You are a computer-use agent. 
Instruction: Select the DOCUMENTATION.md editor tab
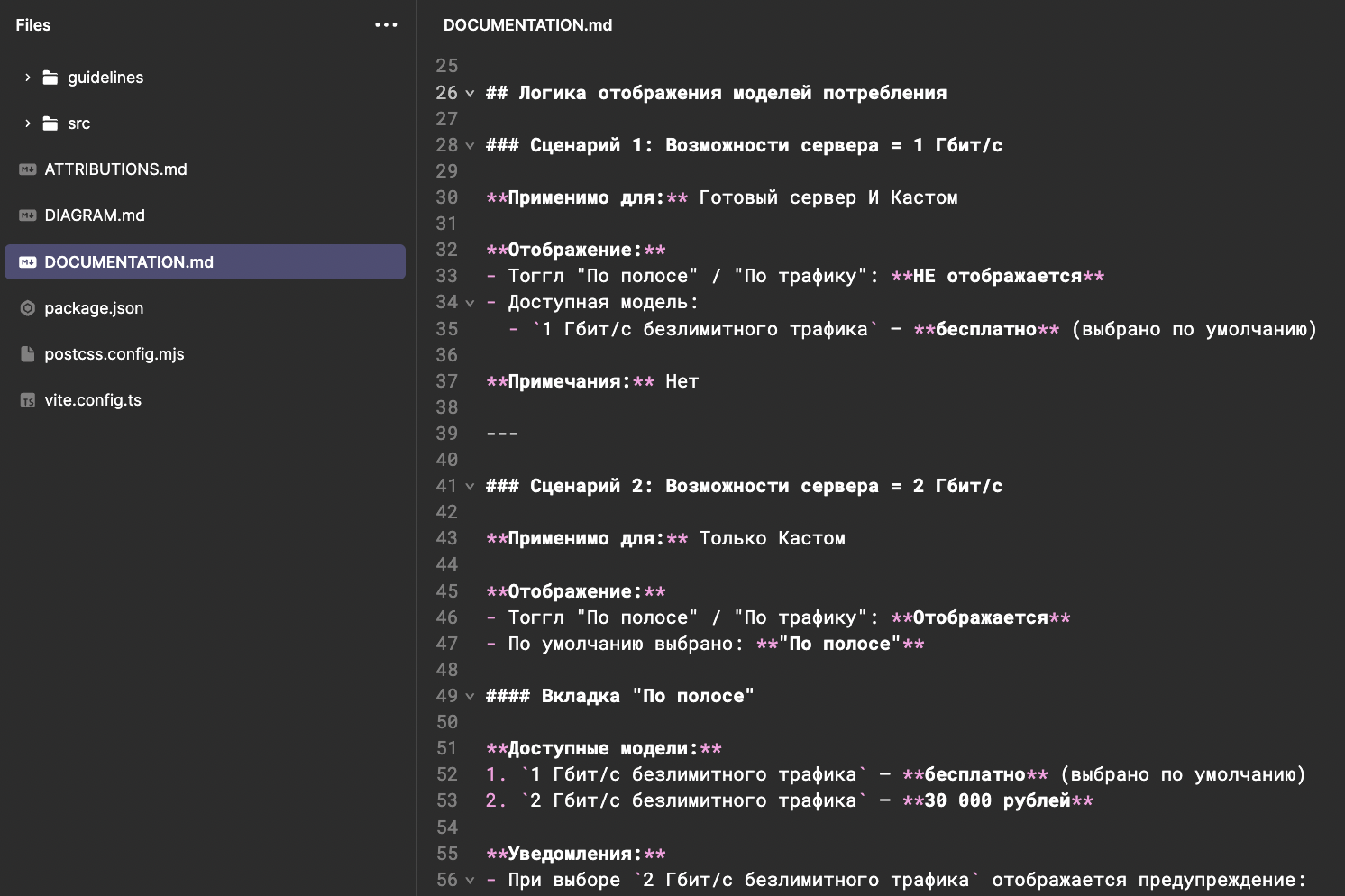tap(527, 24)
